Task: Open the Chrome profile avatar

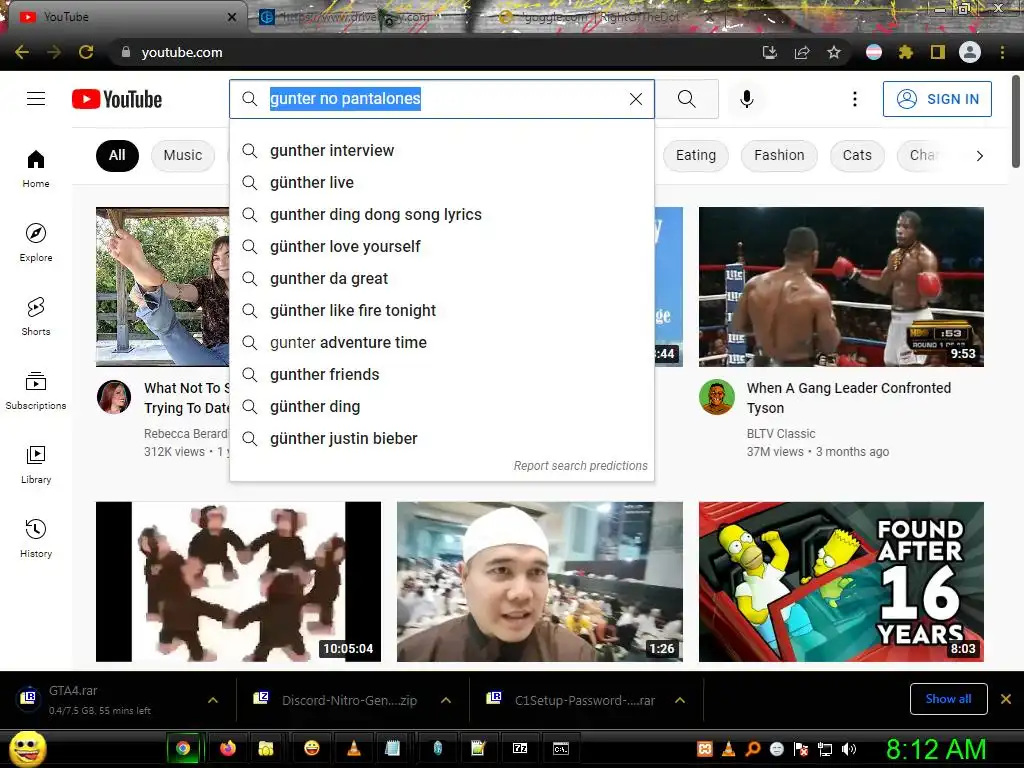Action: [970, 52]
